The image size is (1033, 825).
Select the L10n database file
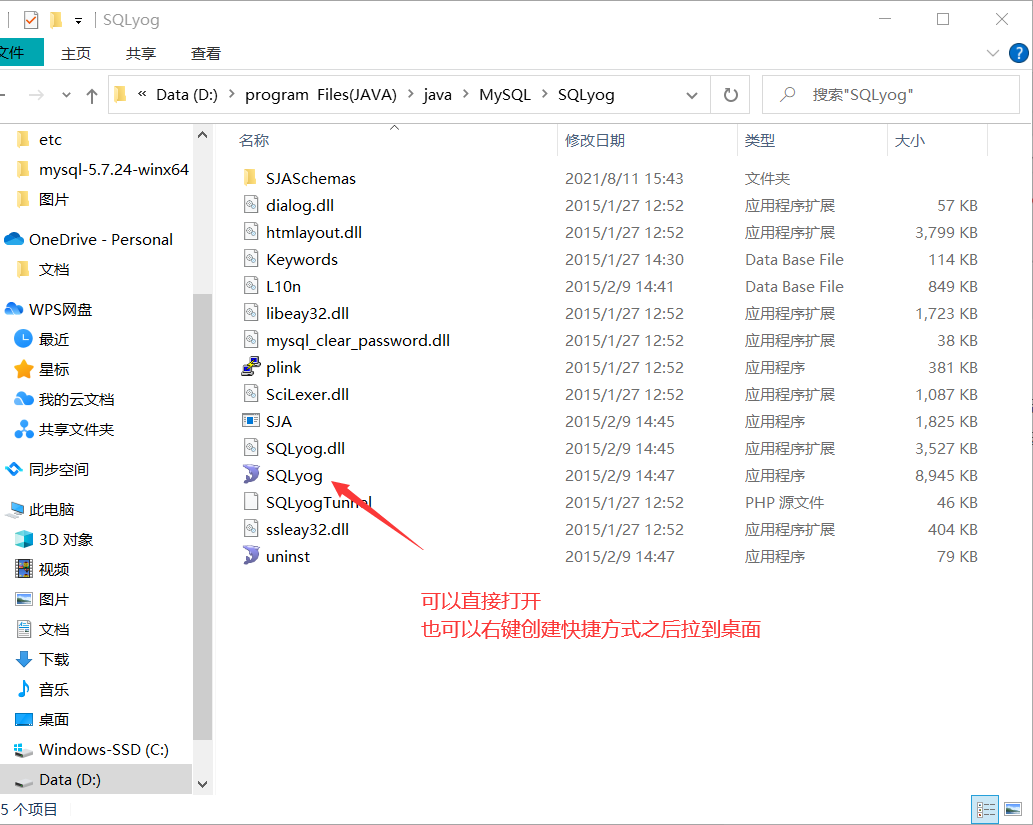pyautogui.click(x=283, y=286)
